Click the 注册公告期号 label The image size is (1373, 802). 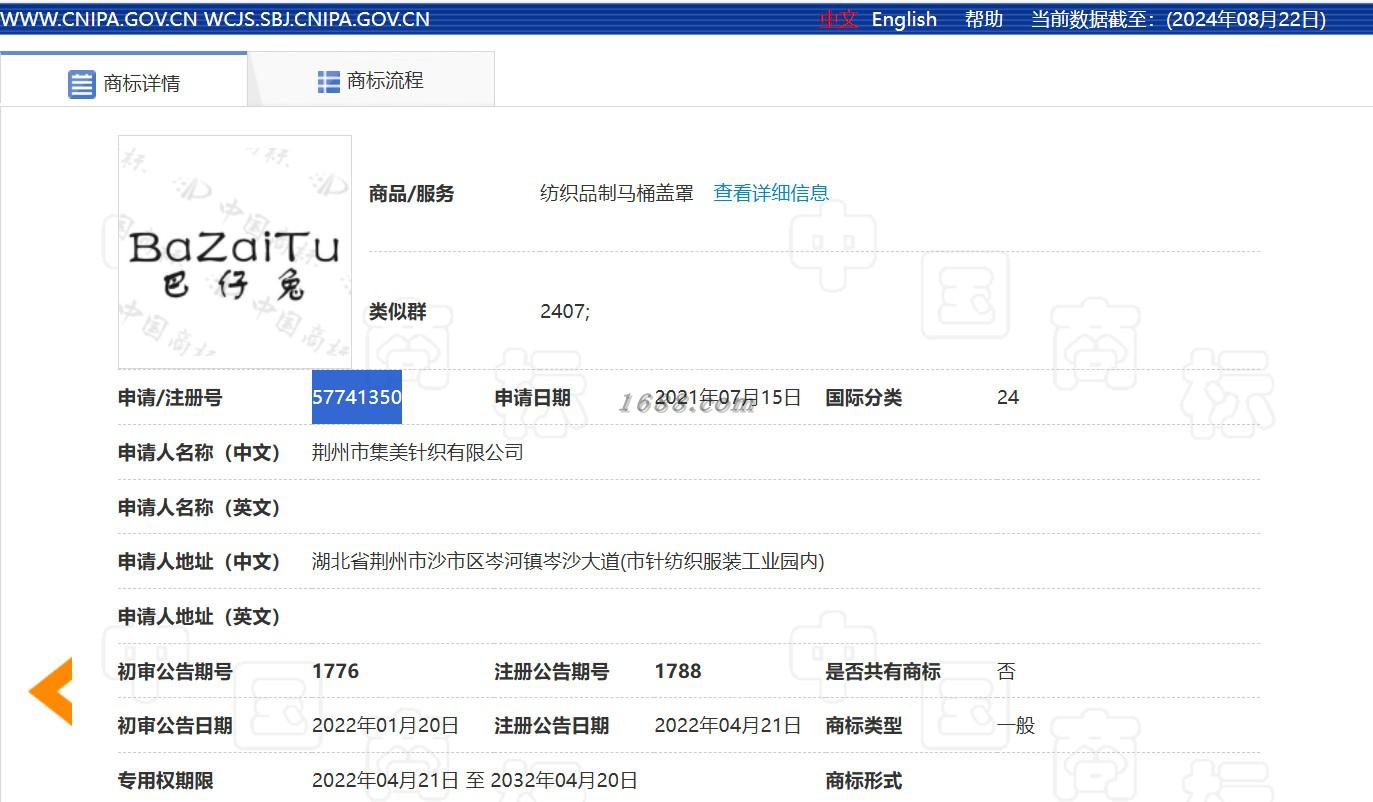551,671
